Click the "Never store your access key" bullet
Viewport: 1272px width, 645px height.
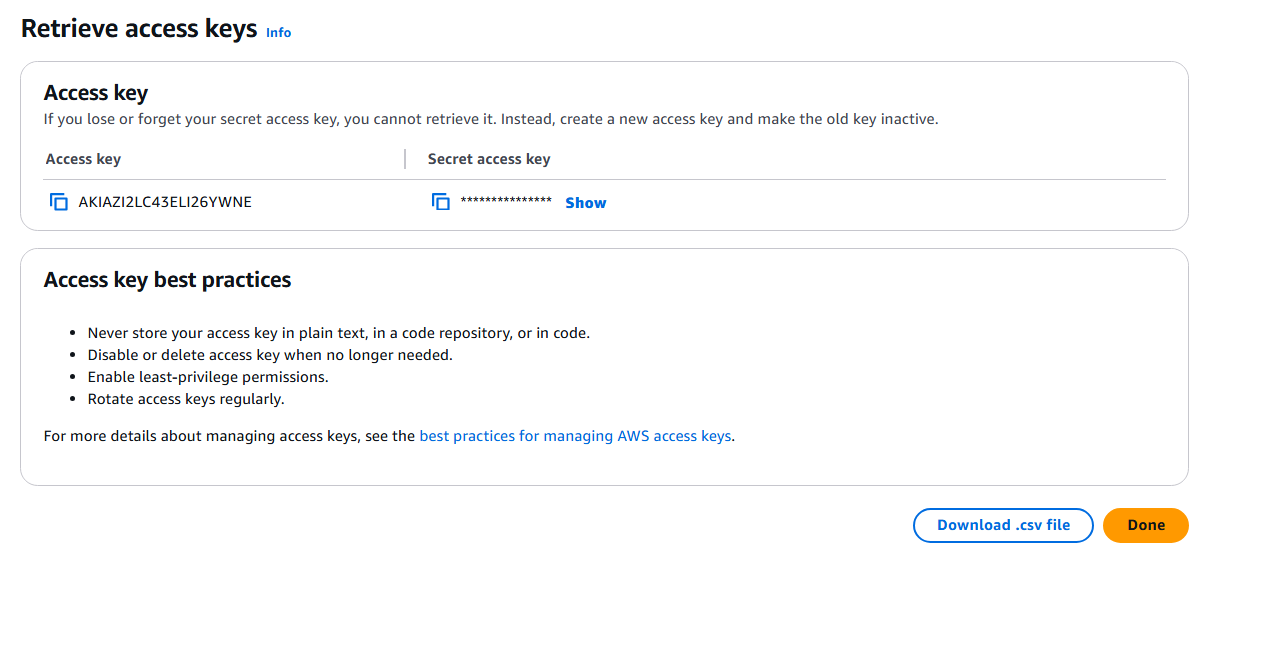338,333
